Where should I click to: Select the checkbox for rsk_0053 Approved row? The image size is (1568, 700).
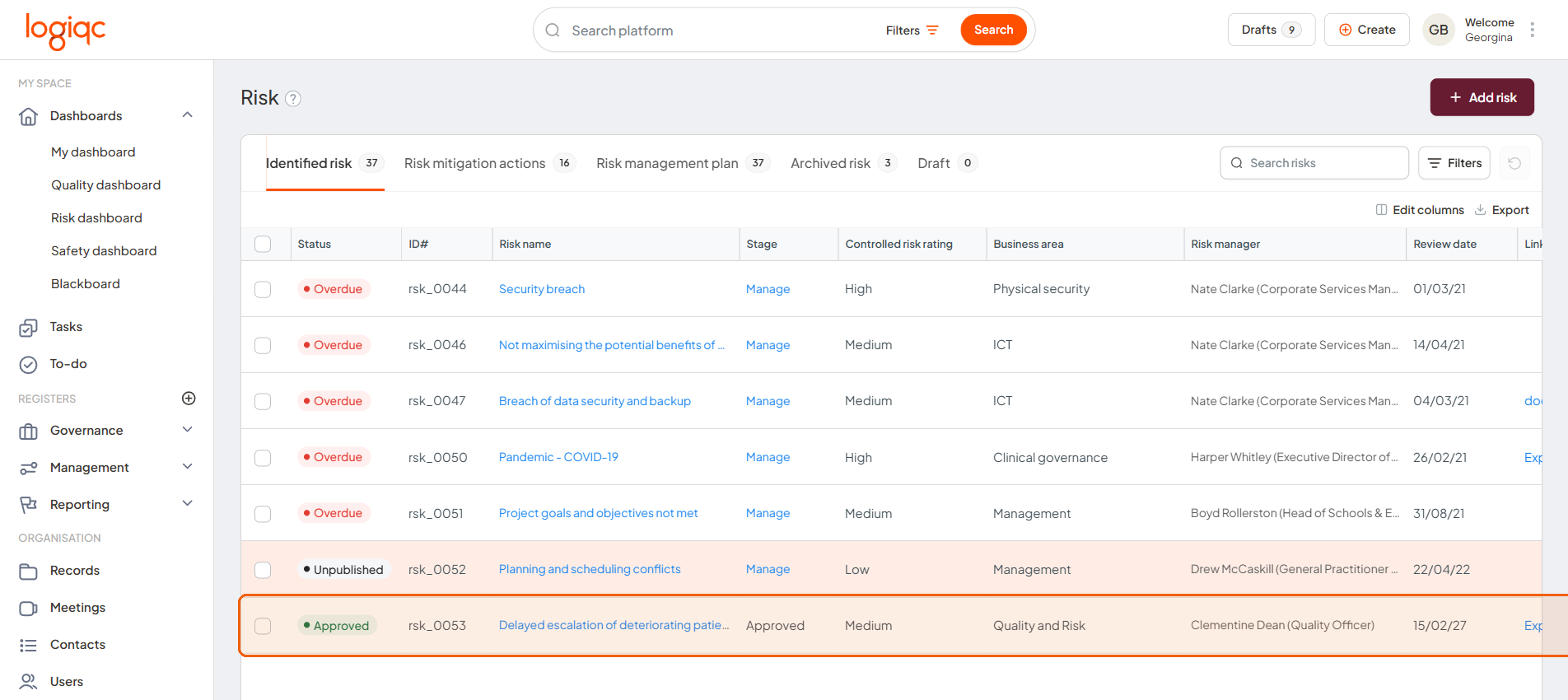(263, 626)
